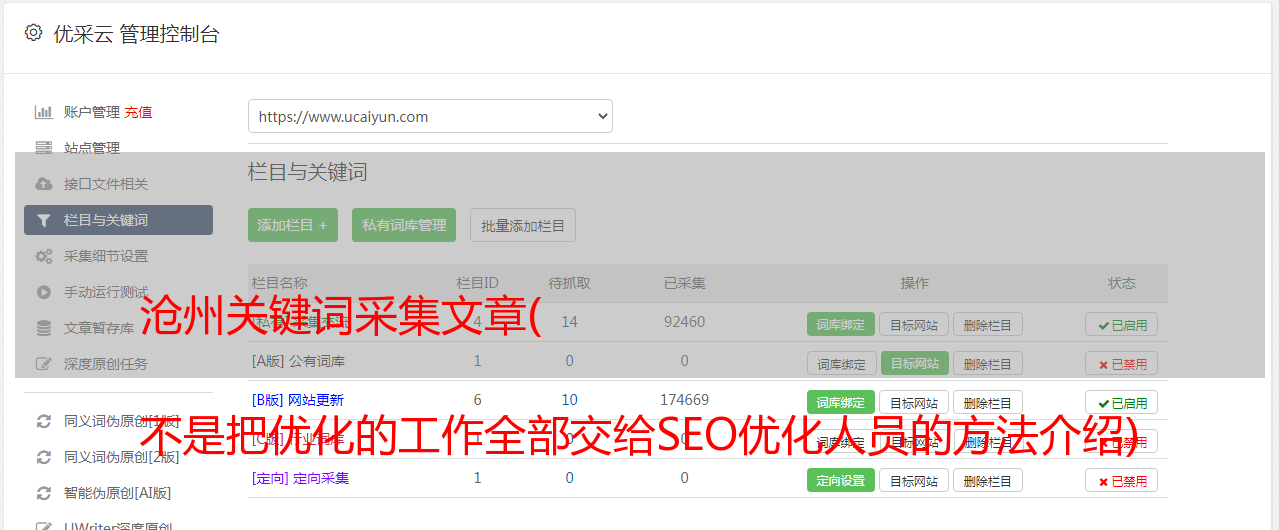Image resolution: width=1279 pixels, height=530 pixels.
Task: Click 定向设置 for [定向] 定向采集
Action: [x=841, y=481]
